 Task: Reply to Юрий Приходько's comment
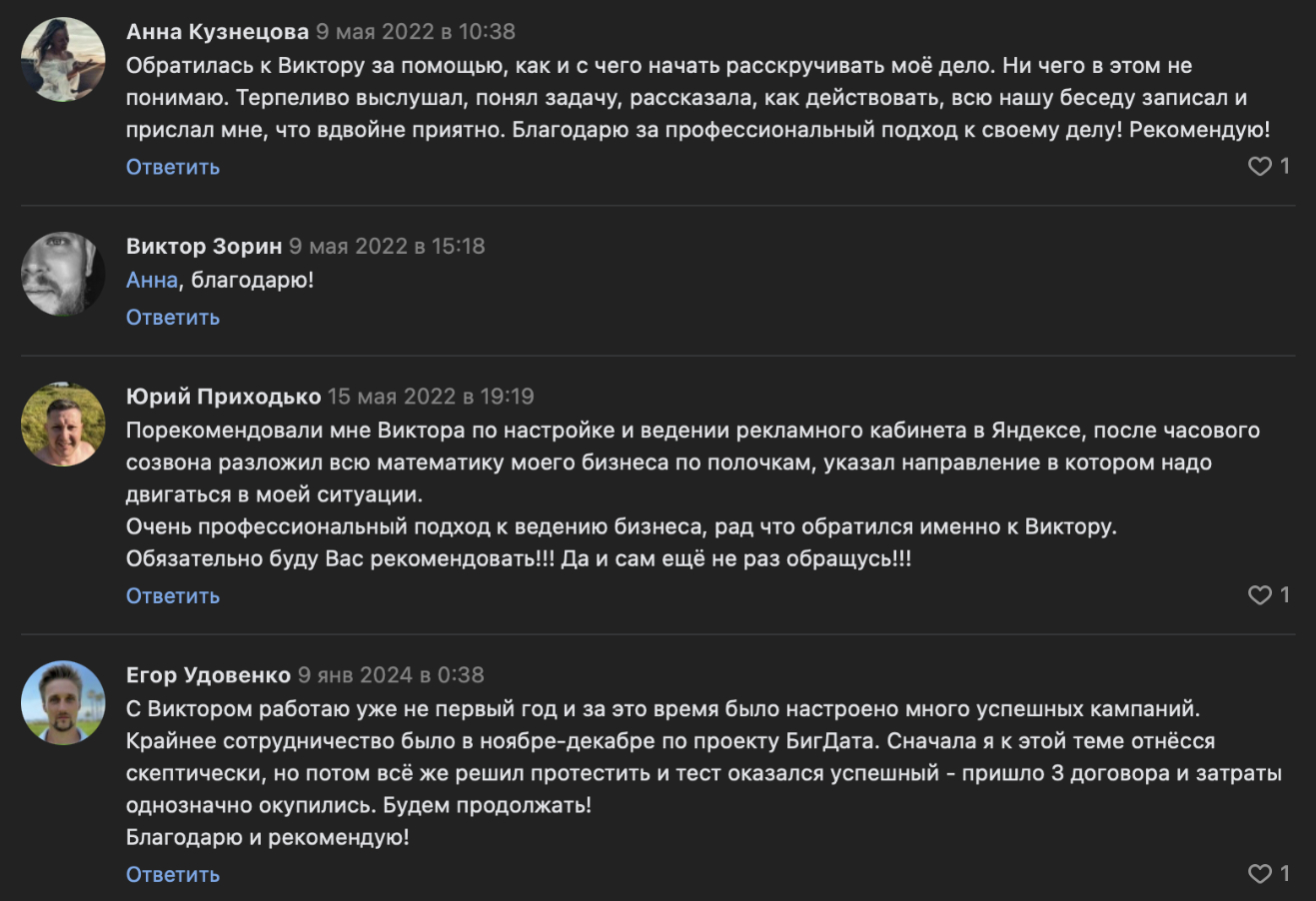coord(173,596)
